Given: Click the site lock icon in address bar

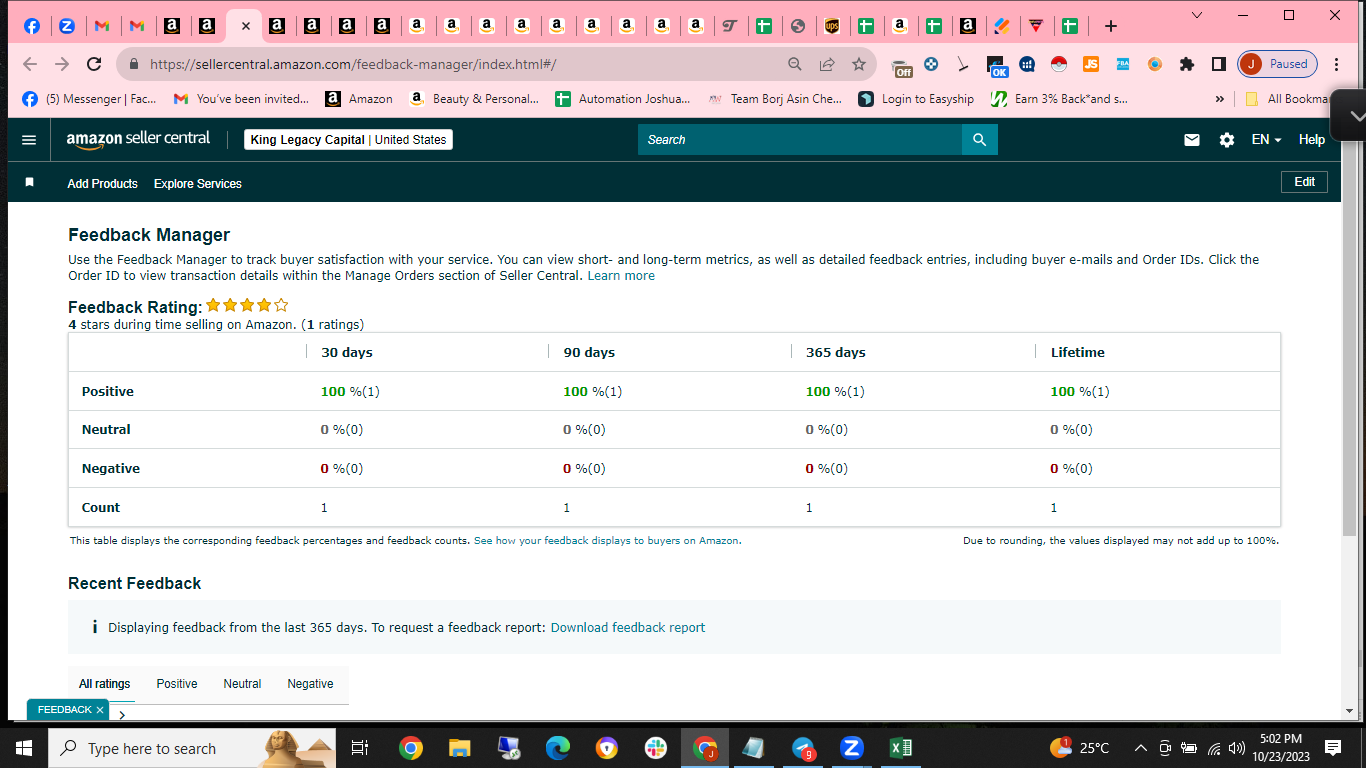Looking at the screenshot, I should pos(133,64).
